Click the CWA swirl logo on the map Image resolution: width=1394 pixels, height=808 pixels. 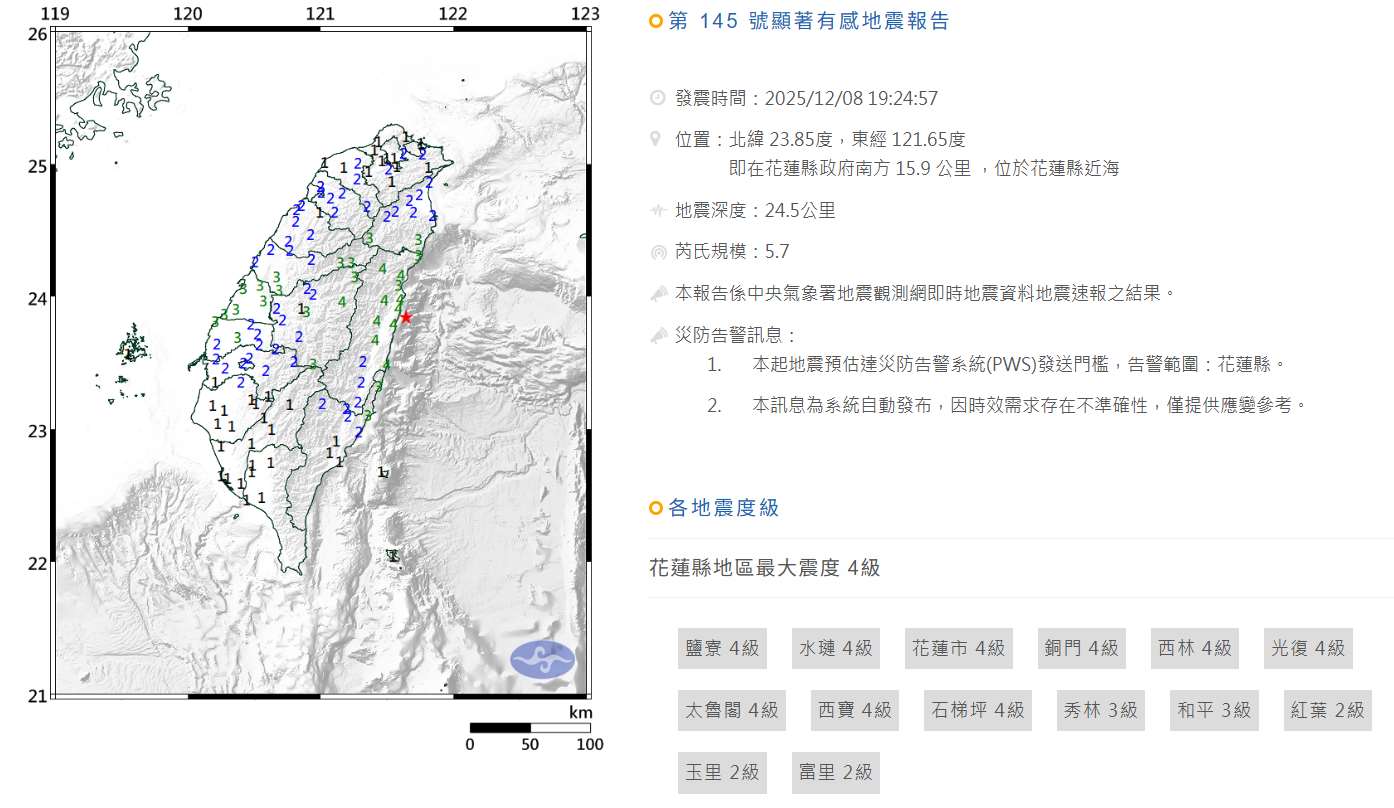point(541,658)
